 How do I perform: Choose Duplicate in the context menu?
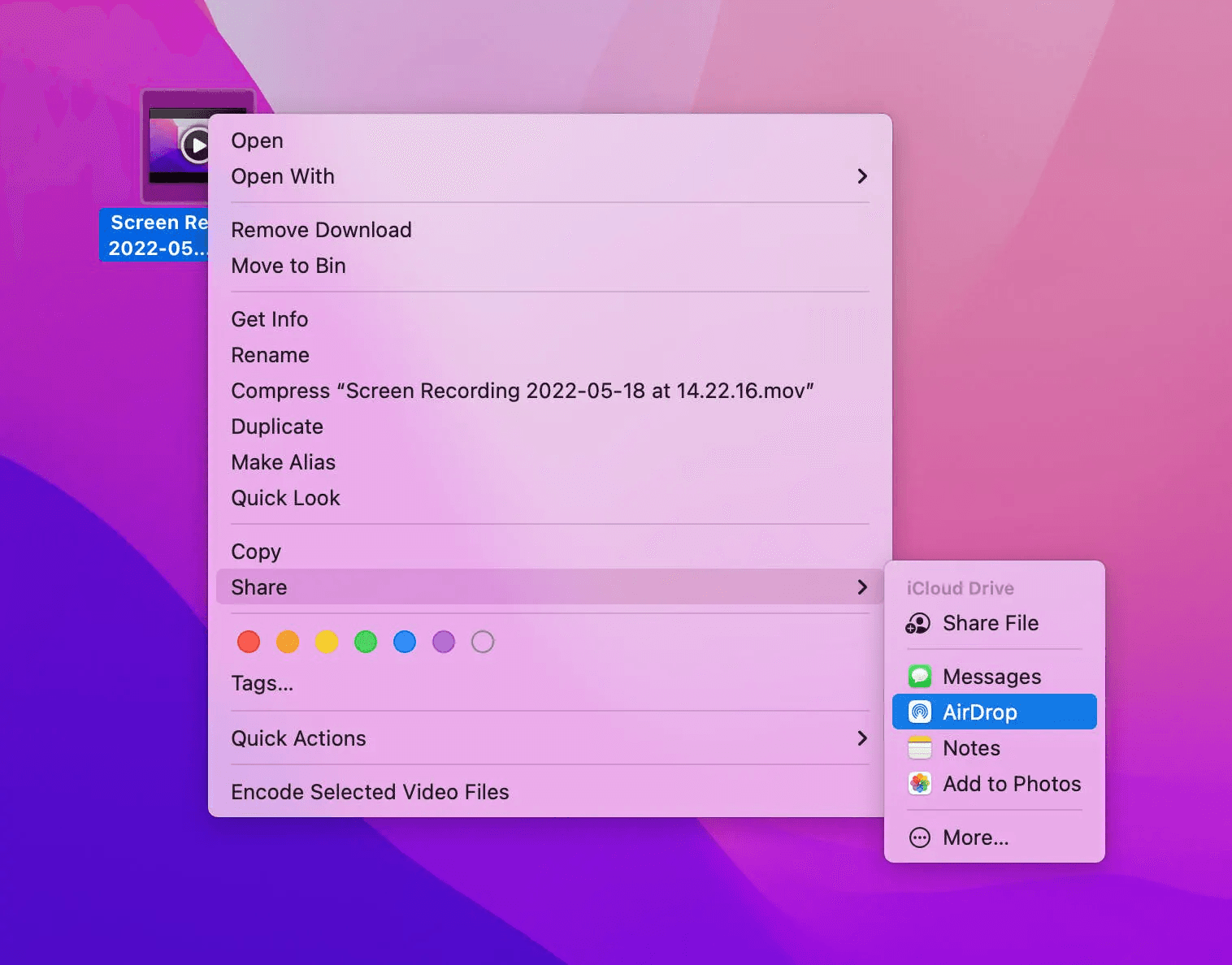(550, 426)
